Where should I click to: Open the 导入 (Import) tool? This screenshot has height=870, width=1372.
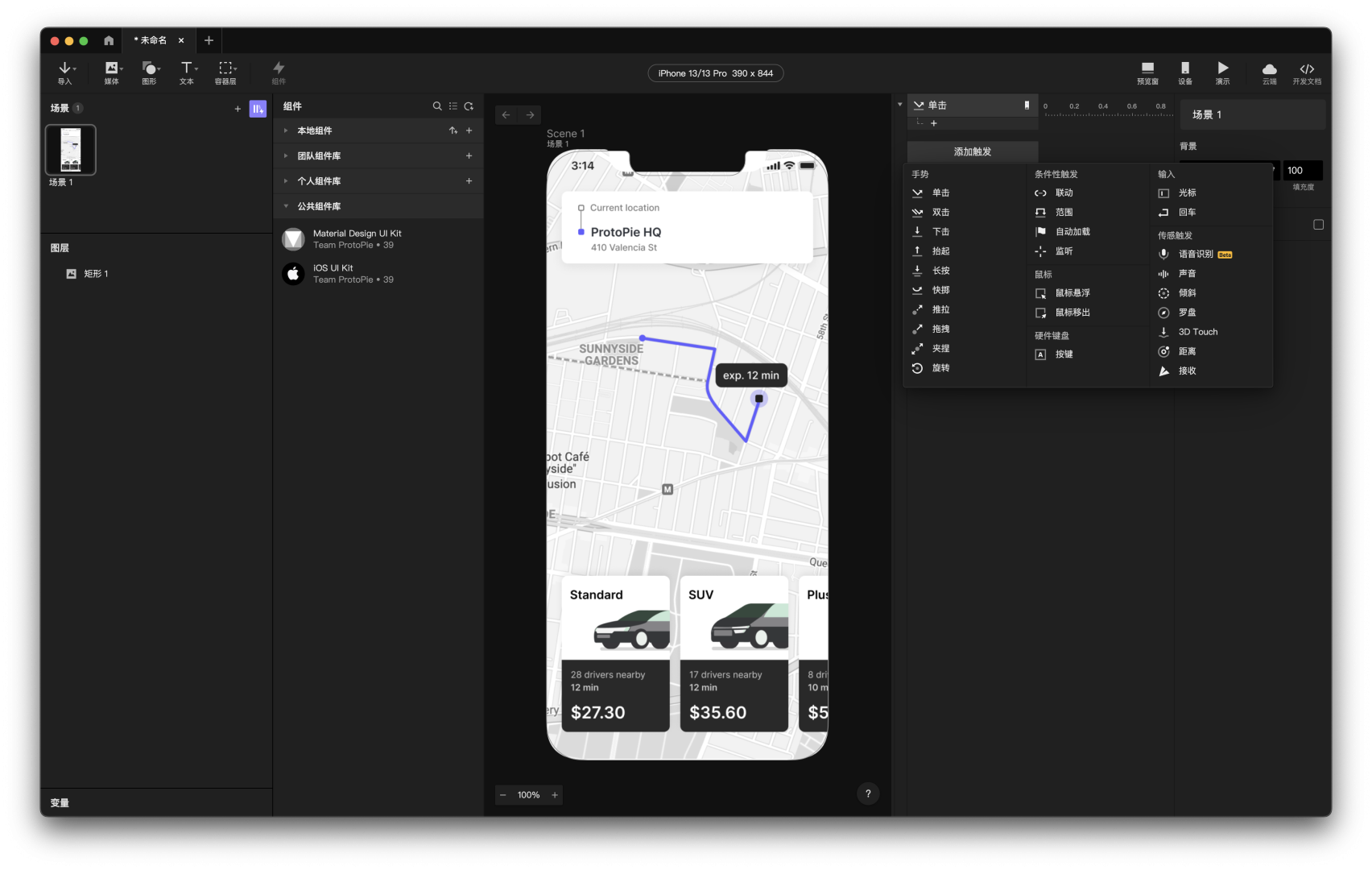click(65, 72)
